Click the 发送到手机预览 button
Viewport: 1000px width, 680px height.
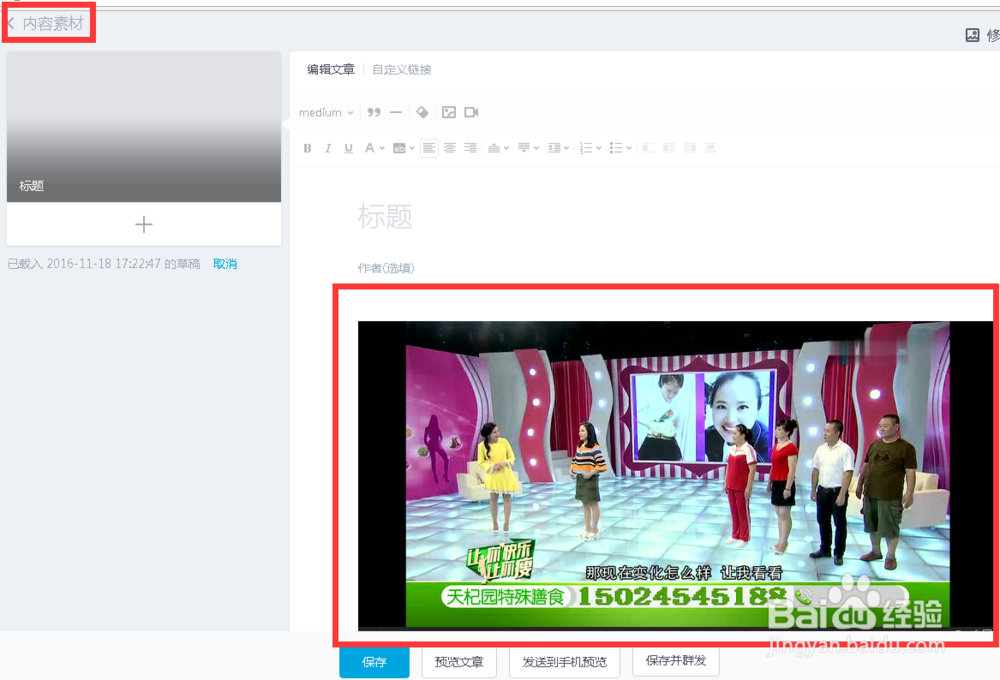(564, 662)
